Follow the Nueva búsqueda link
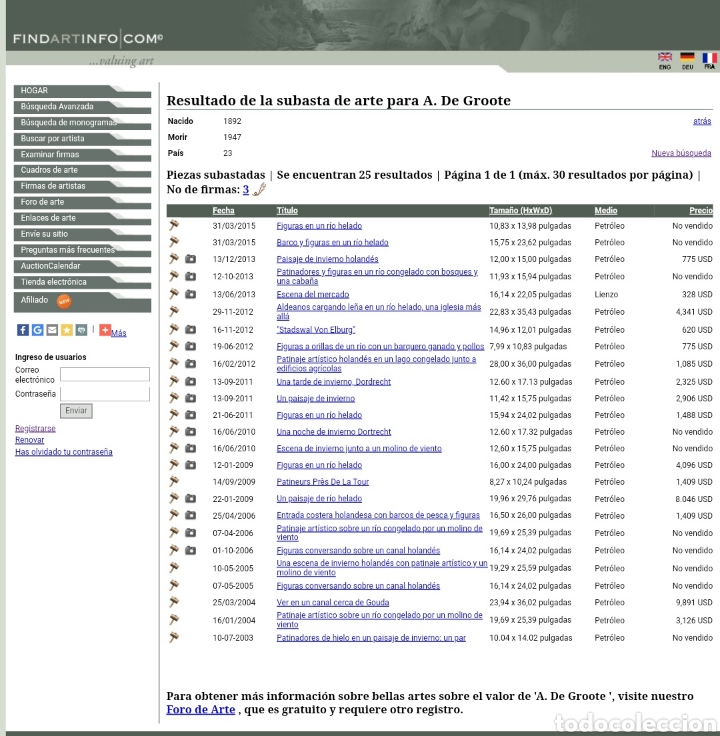Image resolution: width=720 pixels, height=736 pixels. [681, 153]
